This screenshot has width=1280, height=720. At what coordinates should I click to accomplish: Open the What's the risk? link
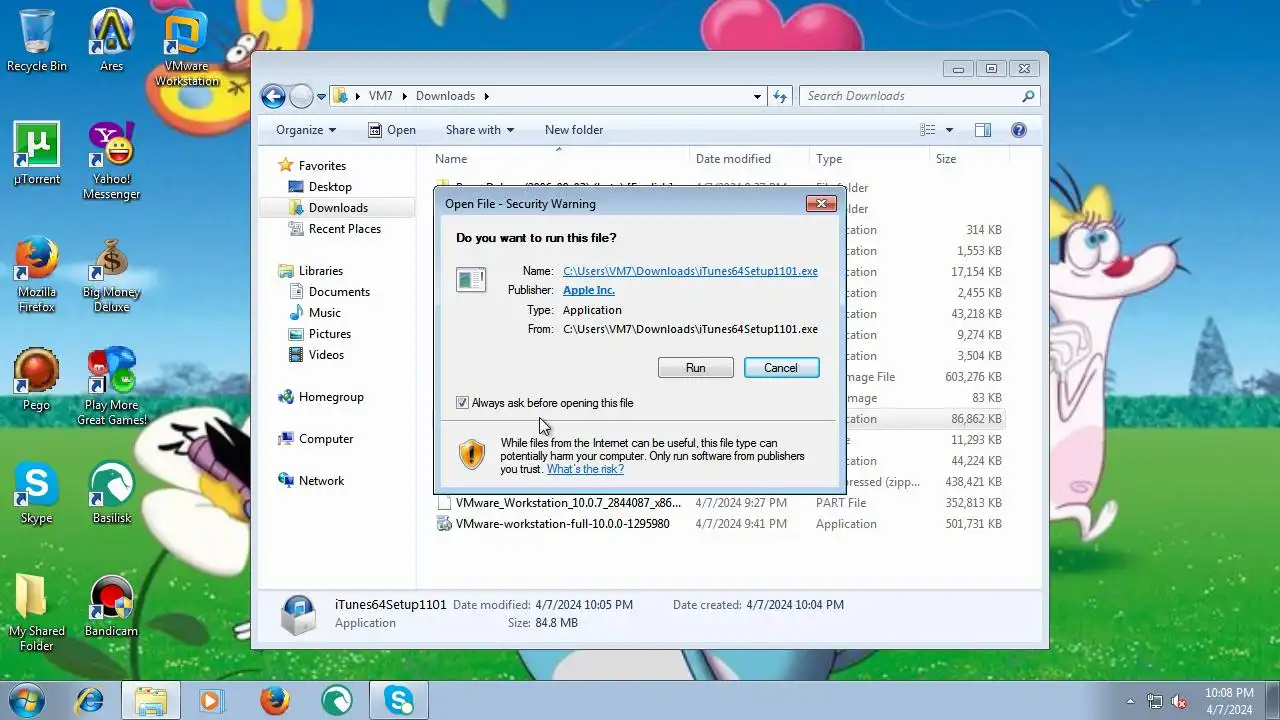tap(585, 469)
